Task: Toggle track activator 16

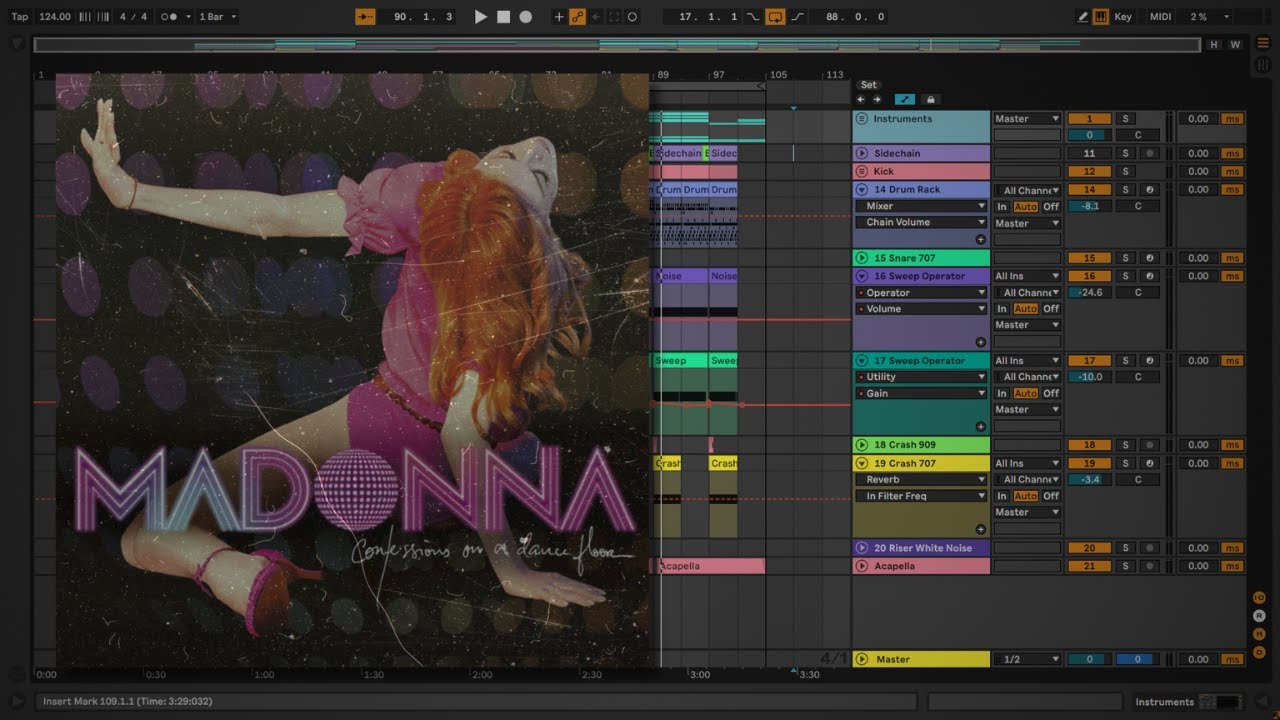Action: (x=1089, y=276)
